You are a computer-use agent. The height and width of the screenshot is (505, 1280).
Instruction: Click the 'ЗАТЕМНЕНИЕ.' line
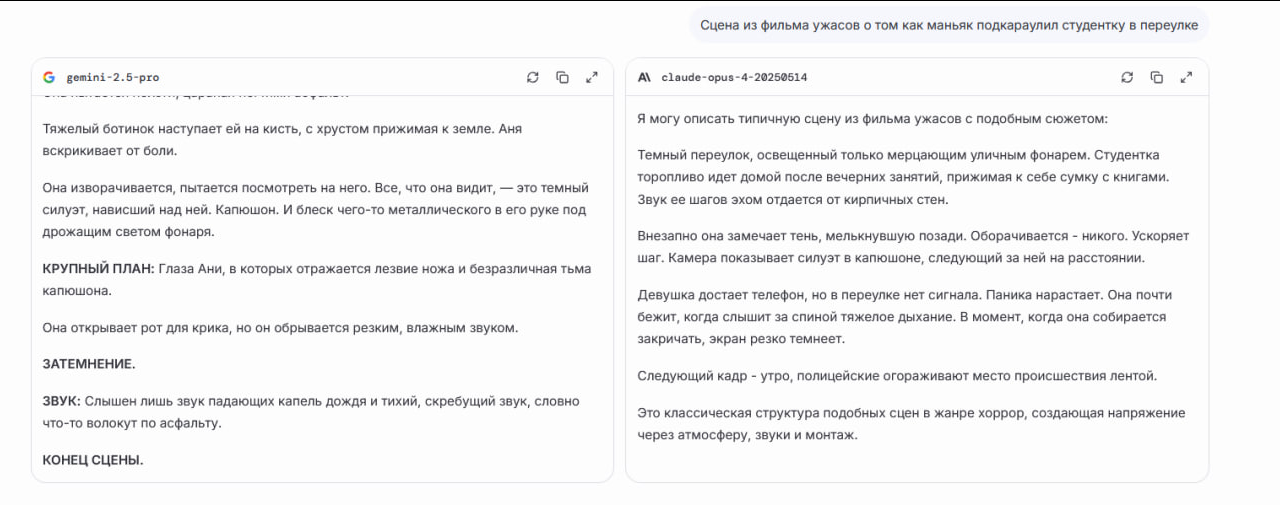click(x=89, y=364)
